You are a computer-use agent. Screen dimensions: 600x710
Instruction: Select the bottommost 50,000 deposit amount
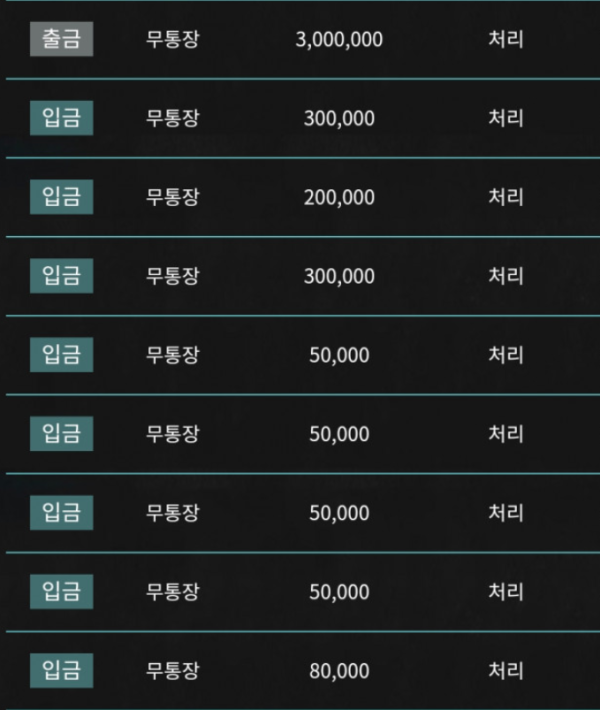(x=339, y=591)
